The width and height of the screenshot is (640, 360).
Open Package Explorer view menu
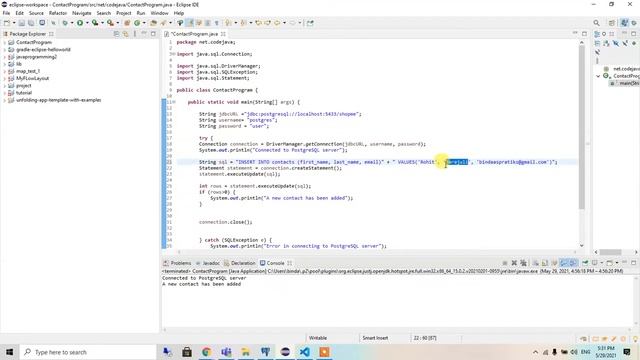point(135,34)
